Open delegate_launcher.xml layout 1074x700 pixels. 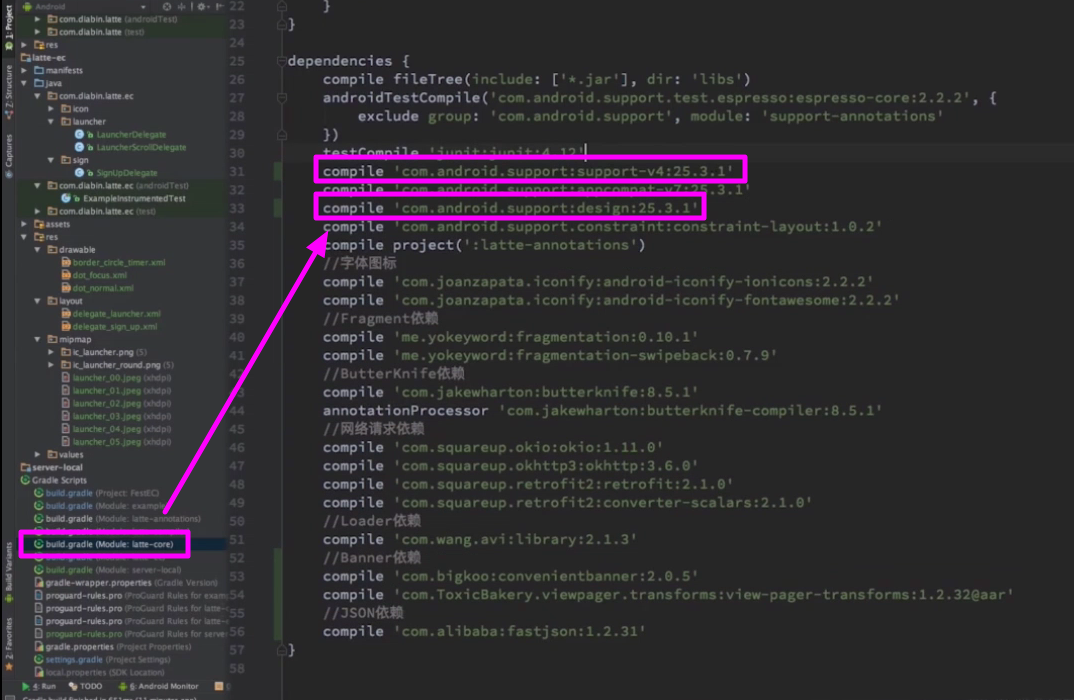[116, 314]
